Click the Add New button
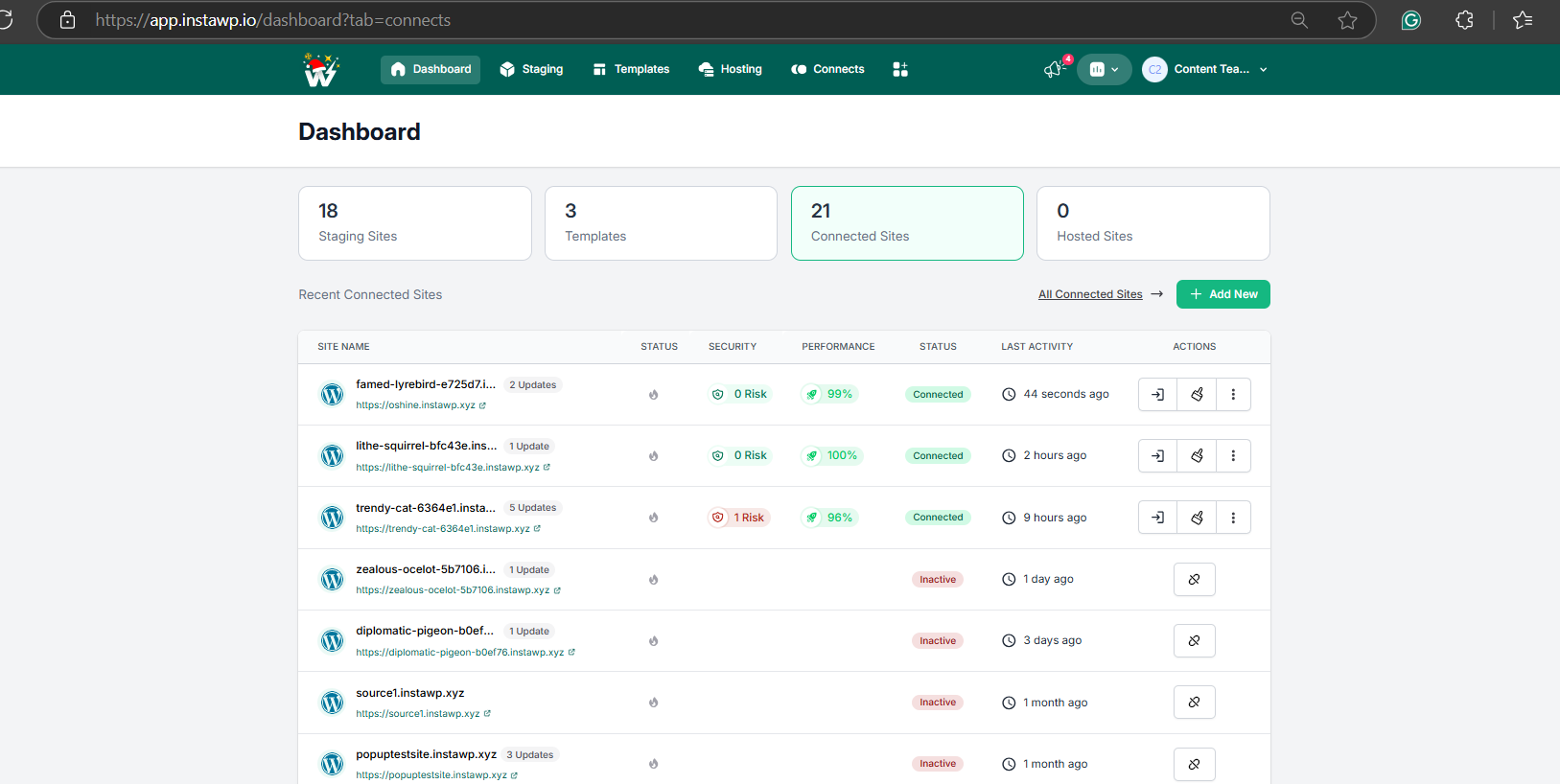Screen dimensions: 1560x784 [x=1223, y=294]
